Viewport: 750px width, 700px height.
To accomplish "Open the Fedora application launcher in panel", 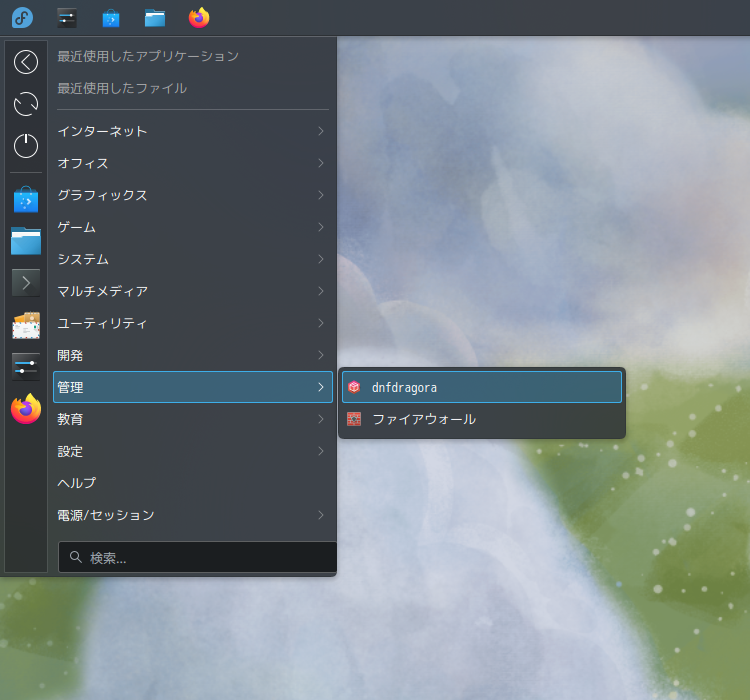I will pos(22,18).
